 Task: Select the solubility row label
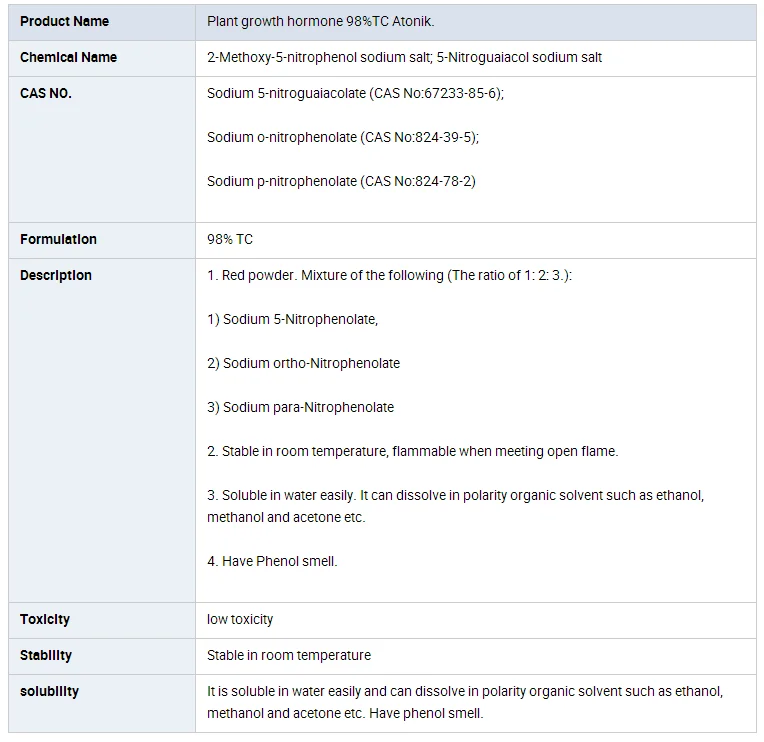point(49,691)
